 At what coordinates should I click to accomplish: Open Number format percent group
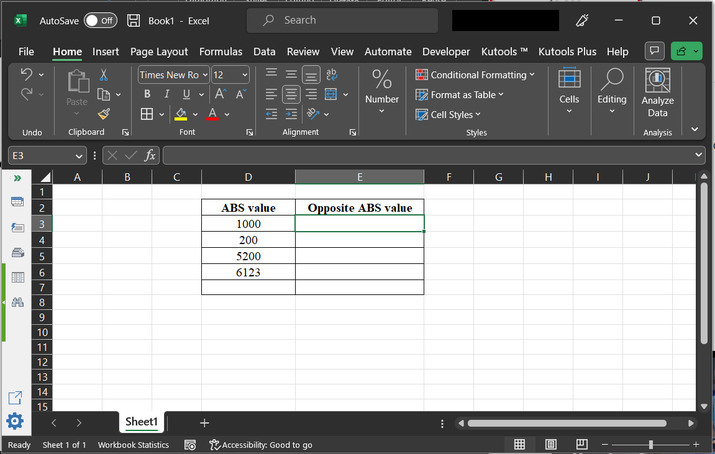click(382, 91)
